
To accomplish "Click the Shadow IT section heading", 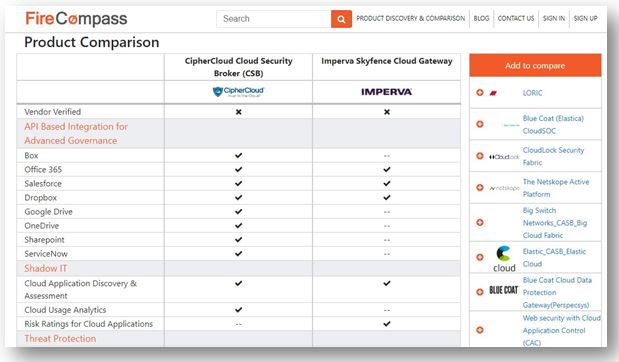I will pos(45,268).
